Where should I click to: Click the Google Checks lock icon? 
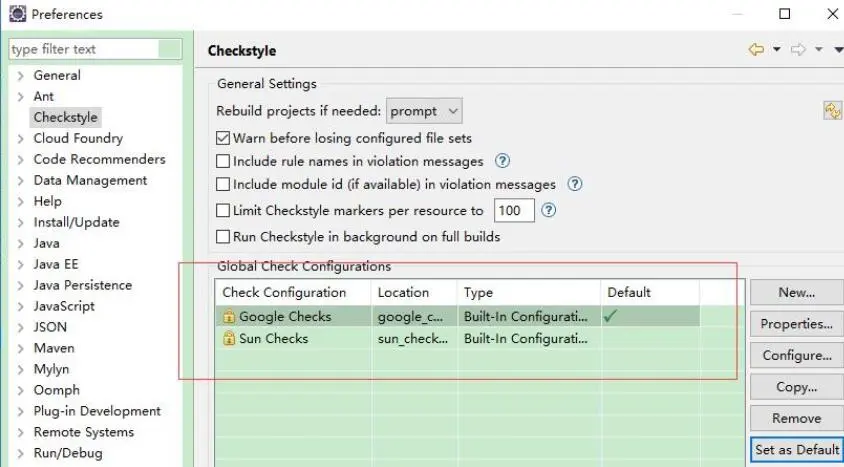[x=229, y=316]
